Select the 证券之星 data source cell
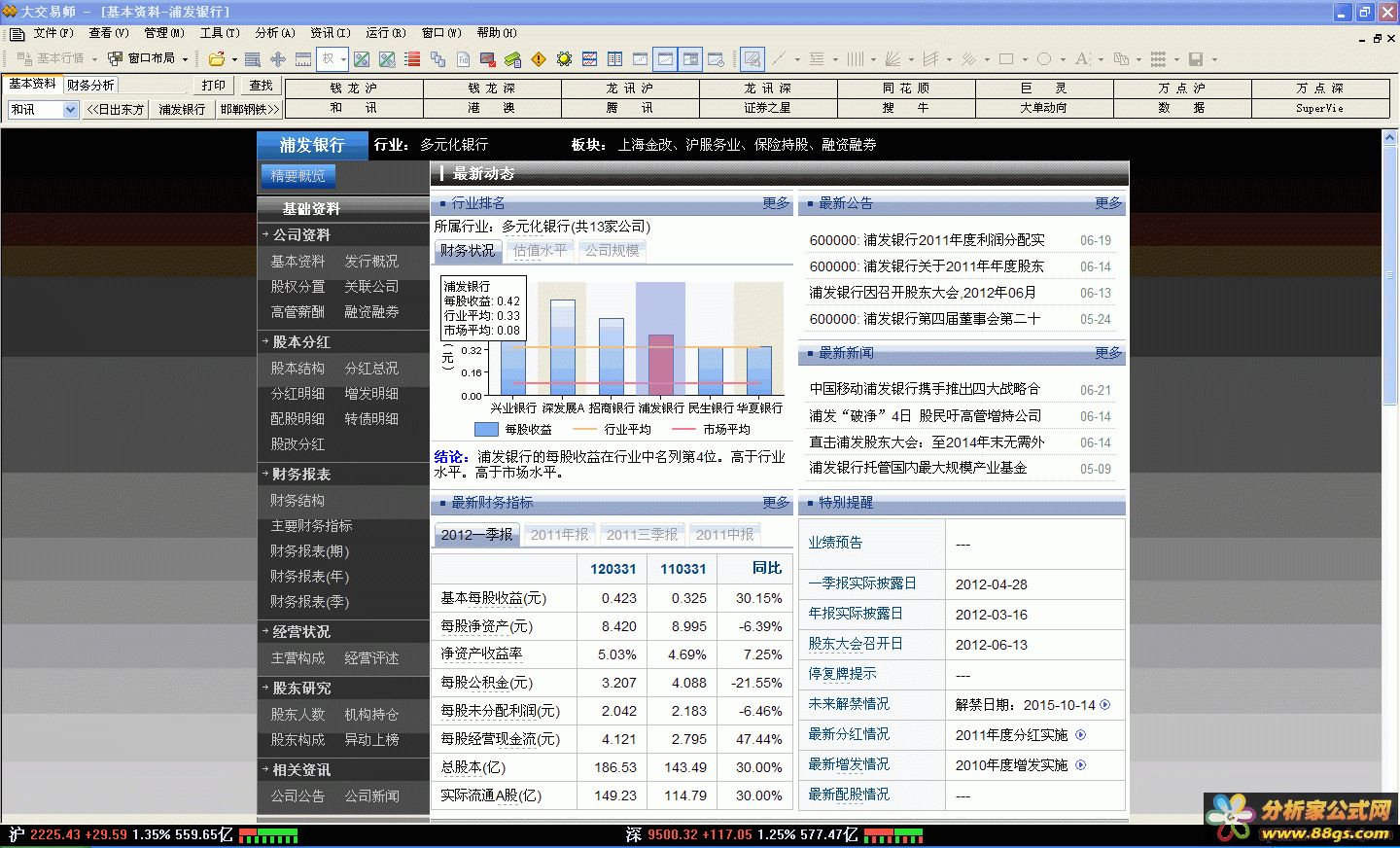This screenshot has height=848, width=1400. click(x=768, y=108)
